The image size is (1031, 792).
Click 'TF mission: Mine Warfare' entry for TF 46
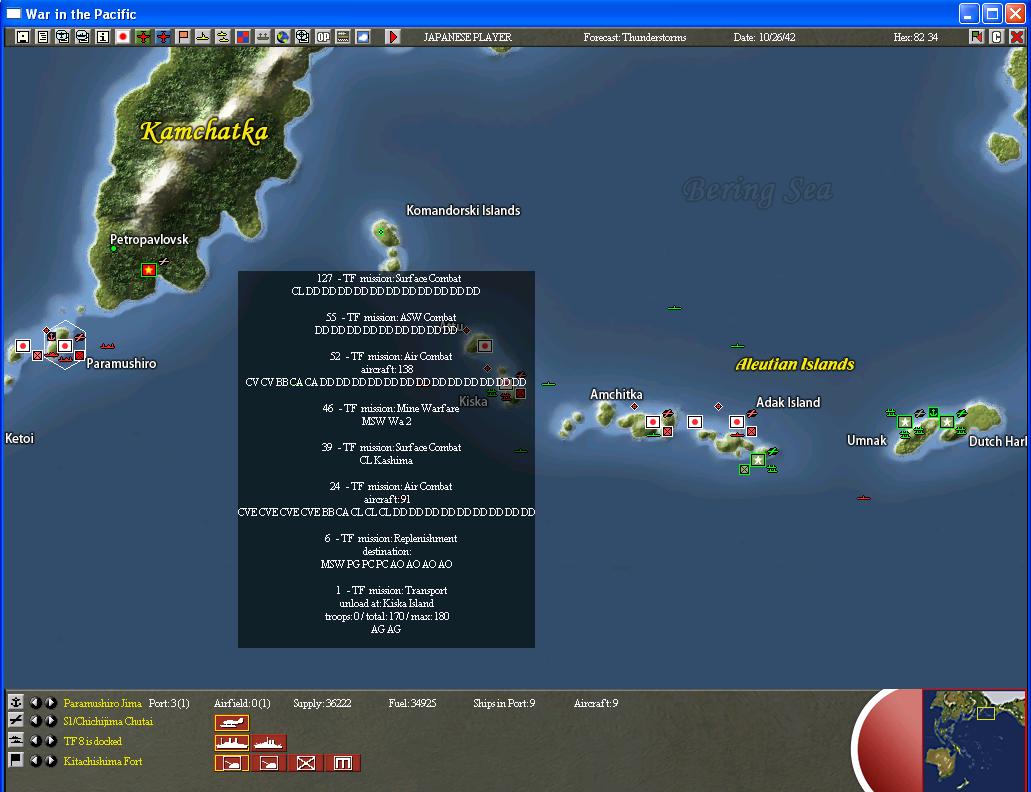point(391,408)
